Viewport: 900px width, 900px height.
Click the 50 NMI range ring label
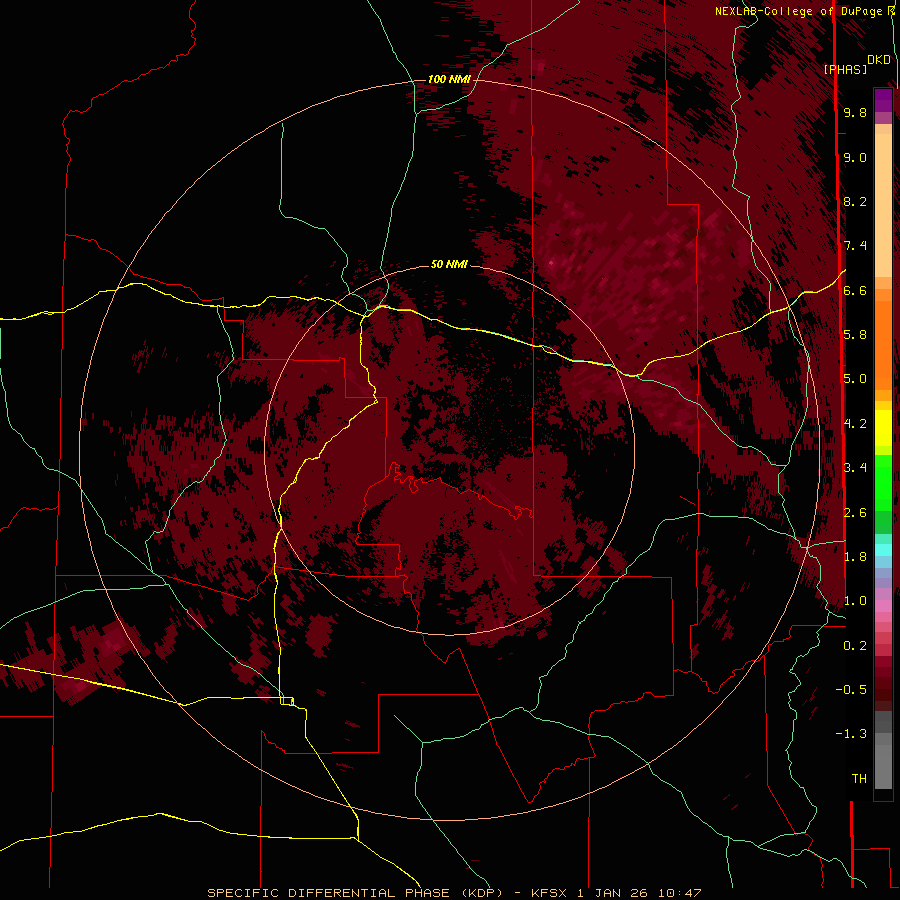coord(449,264)
